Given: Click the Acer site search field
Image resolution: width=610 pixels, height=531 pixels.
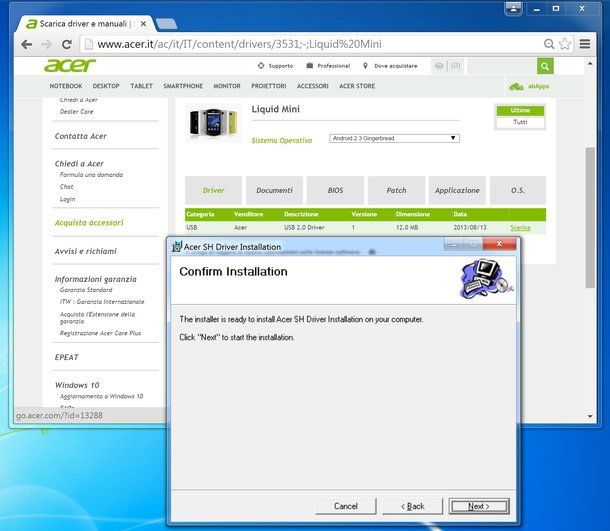Looking at the screenshot, I should 502,66.
